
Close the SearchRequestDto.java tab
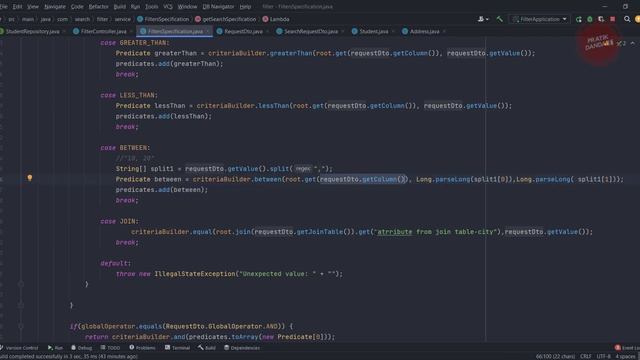coord(342,31)
